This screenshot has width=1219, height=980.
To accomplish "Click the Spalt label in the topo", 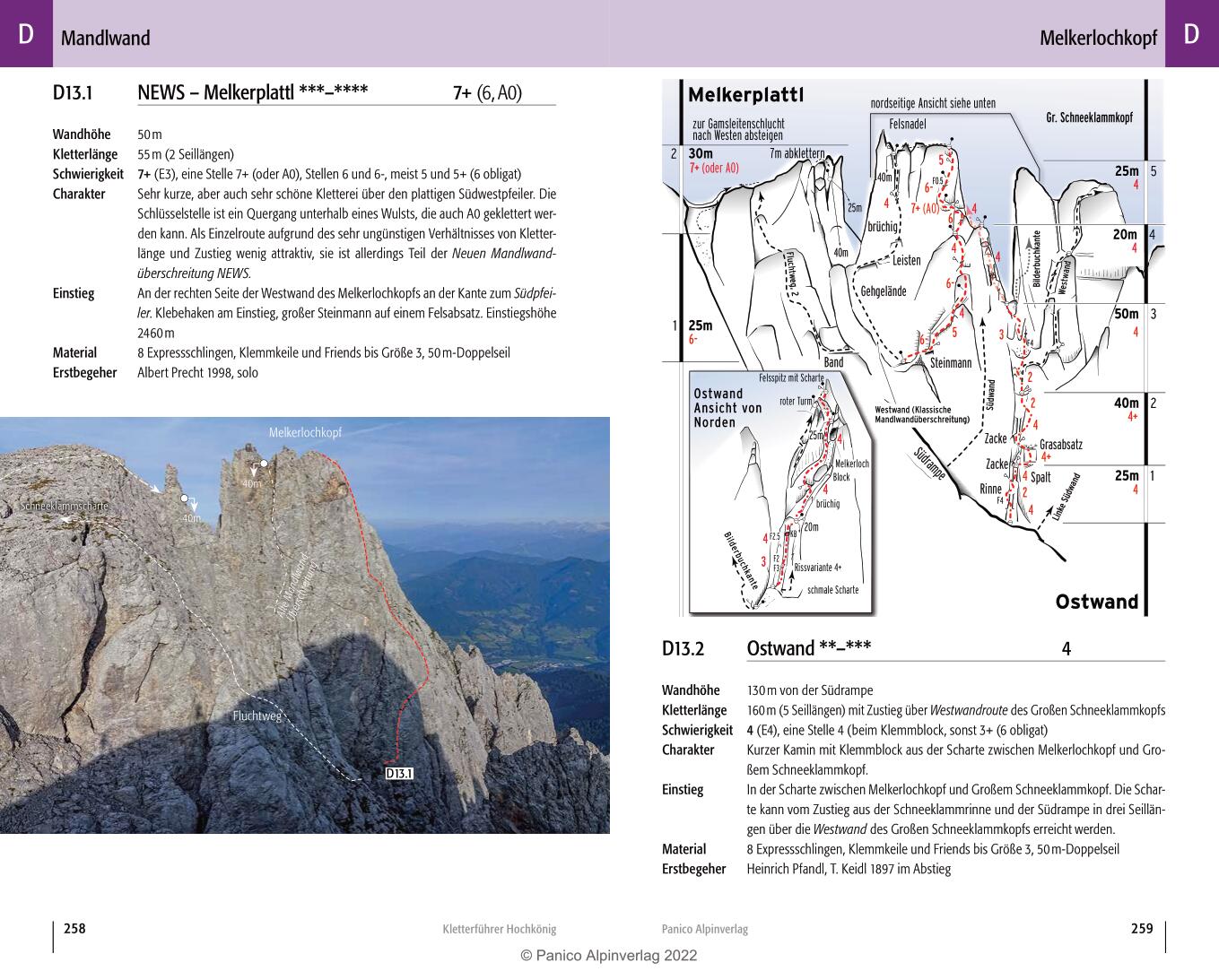I will pos(1041,477).
